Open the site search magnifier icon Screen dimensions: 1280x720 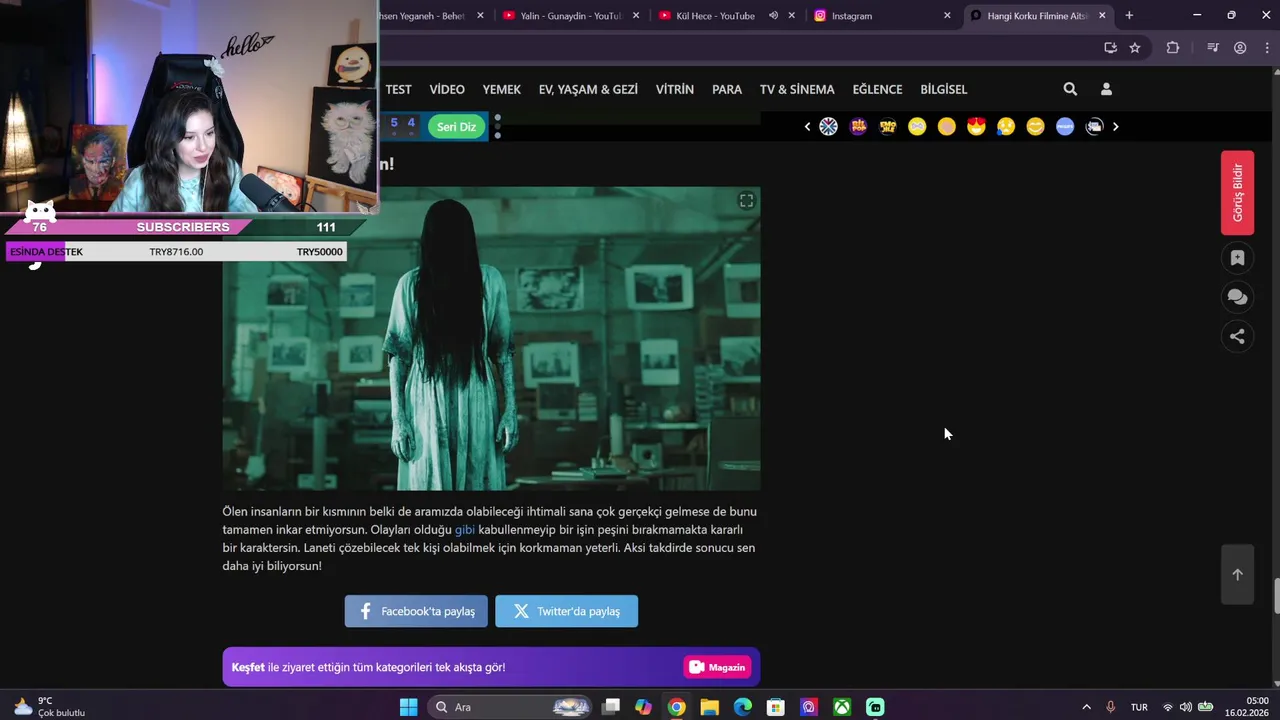[x=1070, y=89]
